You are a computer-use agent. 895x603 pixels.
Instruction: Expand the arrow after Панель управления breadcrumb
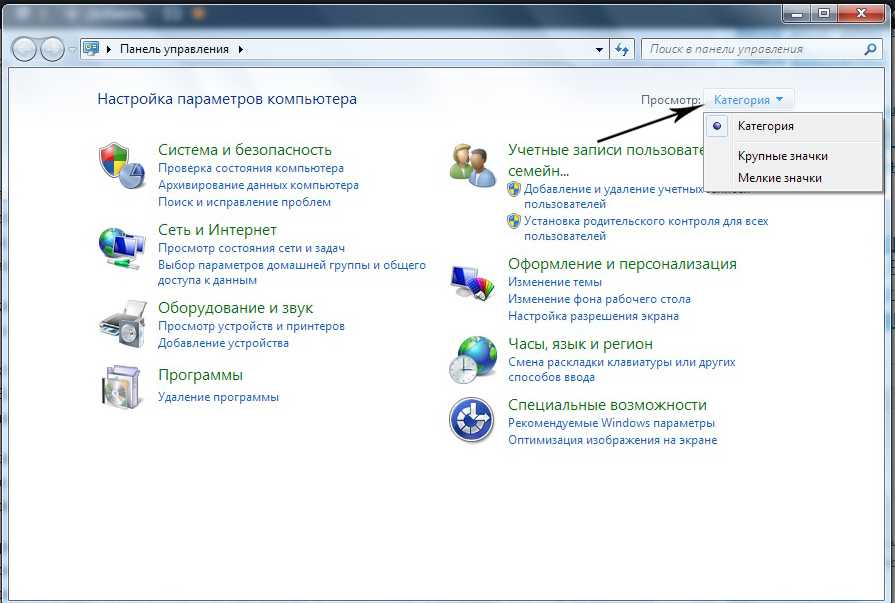point(241,49)
